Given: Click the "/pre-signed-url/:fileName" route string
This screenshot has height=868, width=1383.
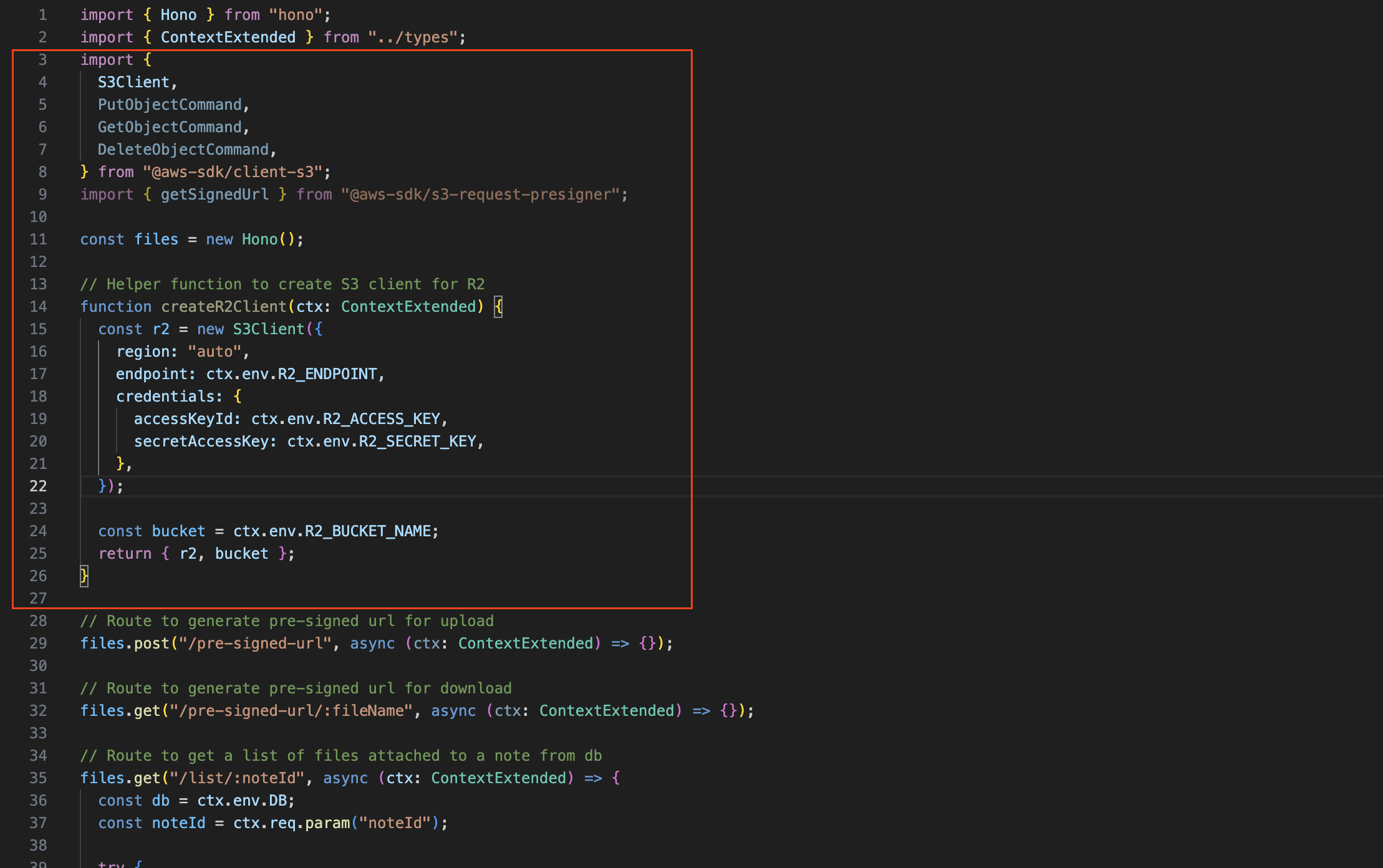Looking at the screenshot, I should (x=296, y=711).
